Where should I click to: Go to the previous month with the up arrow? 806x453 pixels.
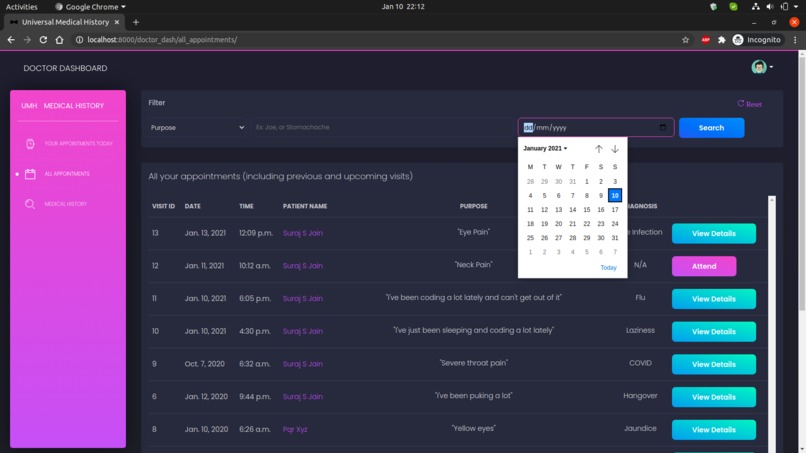(x=599, y=149)
